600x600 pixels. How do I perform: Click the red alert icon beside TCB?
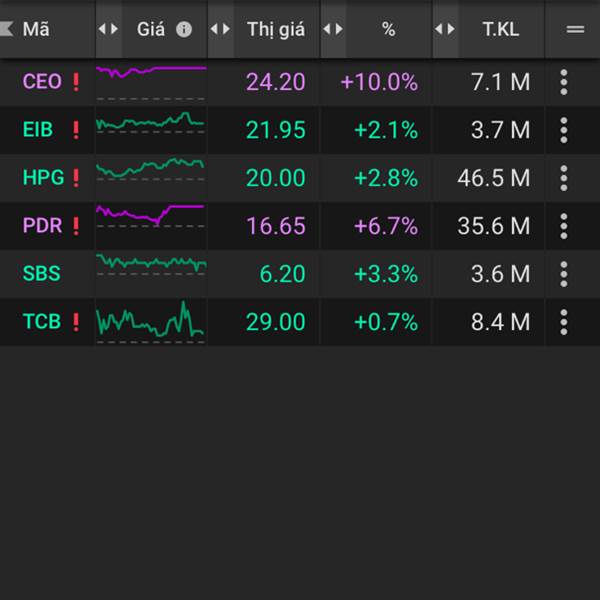76,322
